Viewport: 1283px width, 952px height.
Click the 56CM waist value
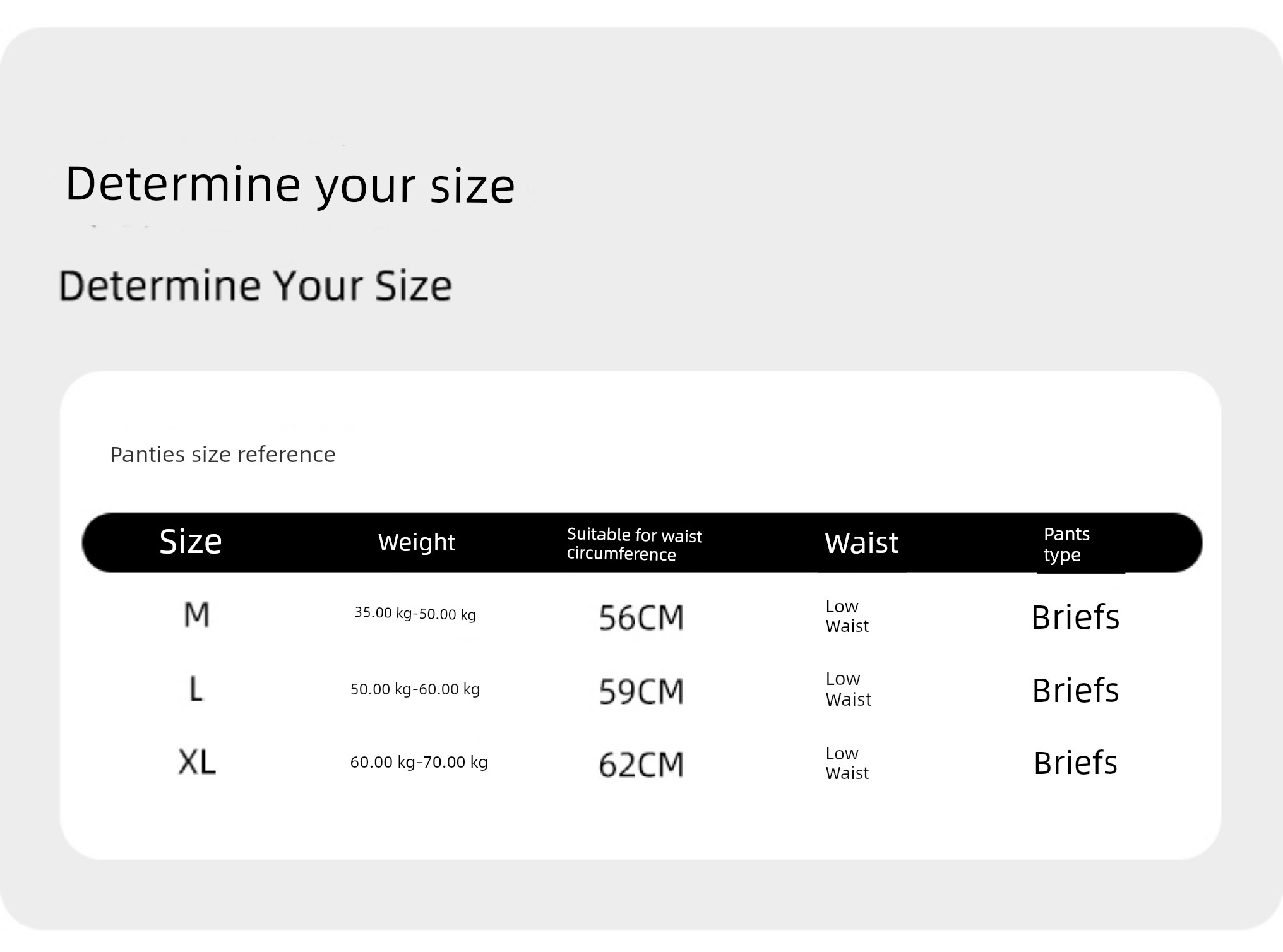641,617
